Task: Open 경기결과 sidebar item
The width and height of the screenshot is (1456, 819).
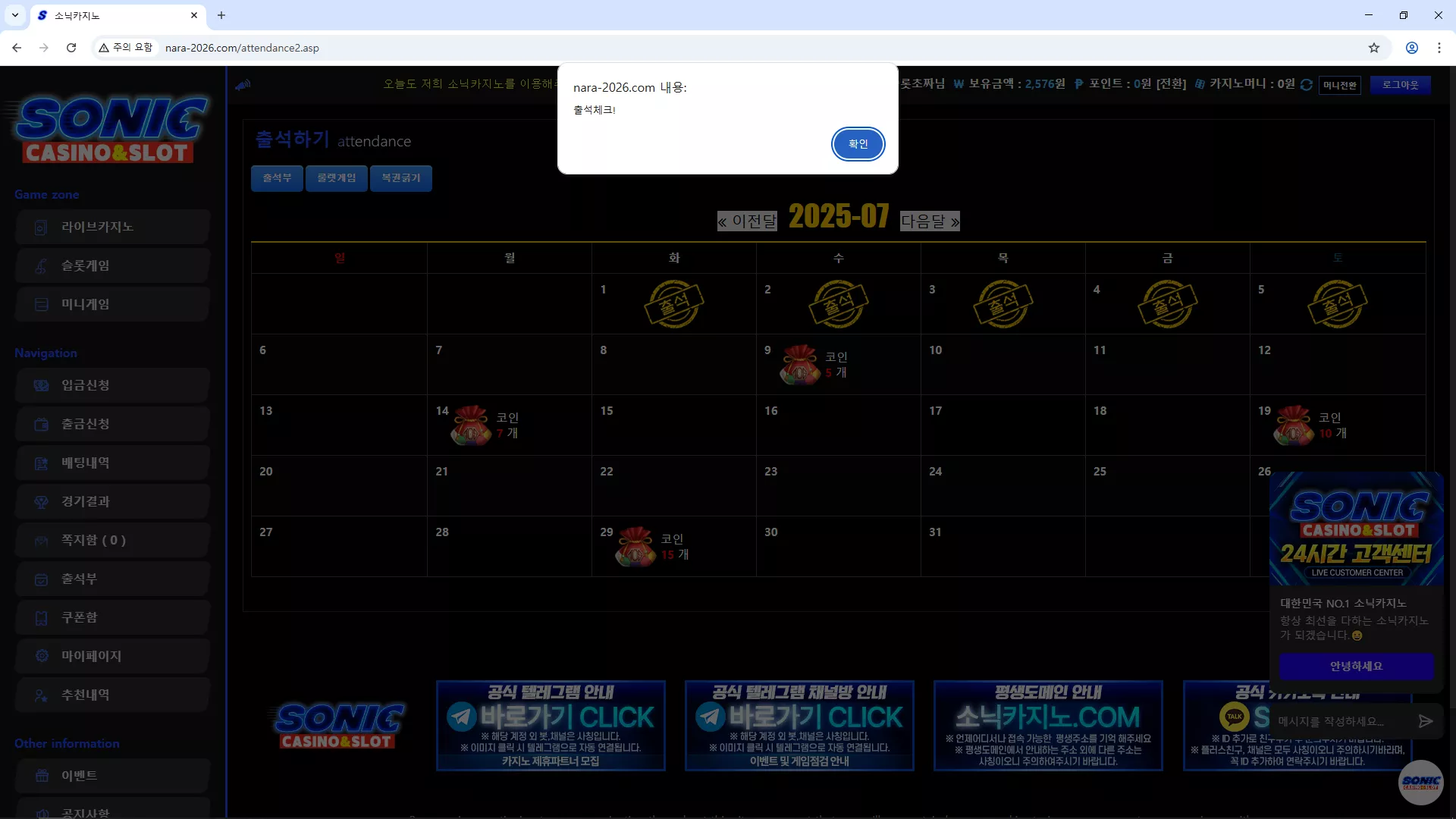Action: (112, 501)
